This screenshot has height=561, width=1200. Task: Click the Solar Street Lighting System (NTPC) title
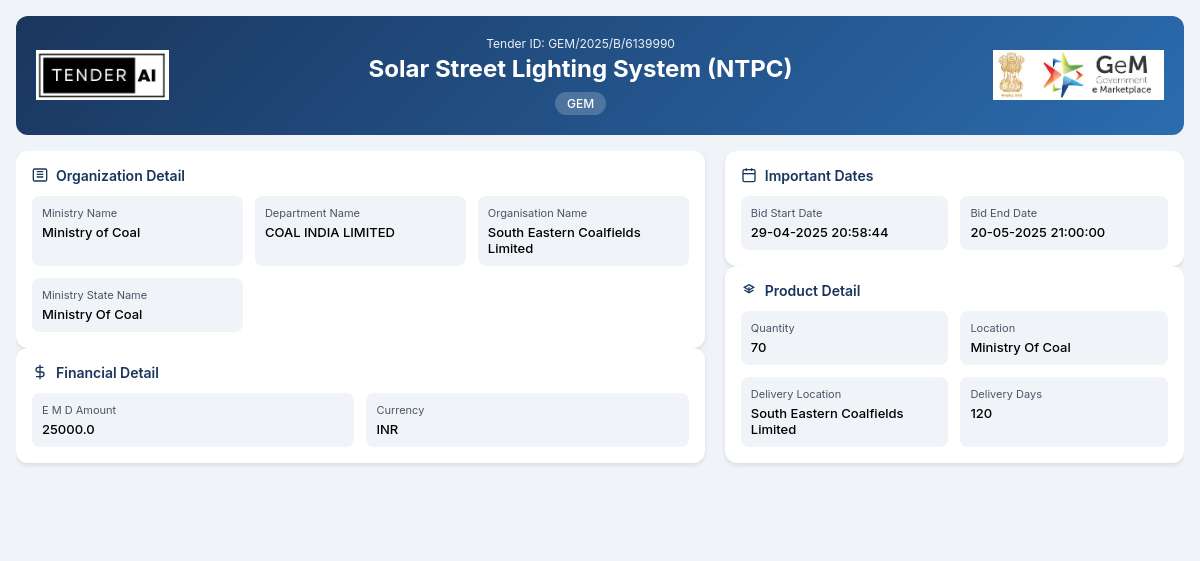(580, 69)
